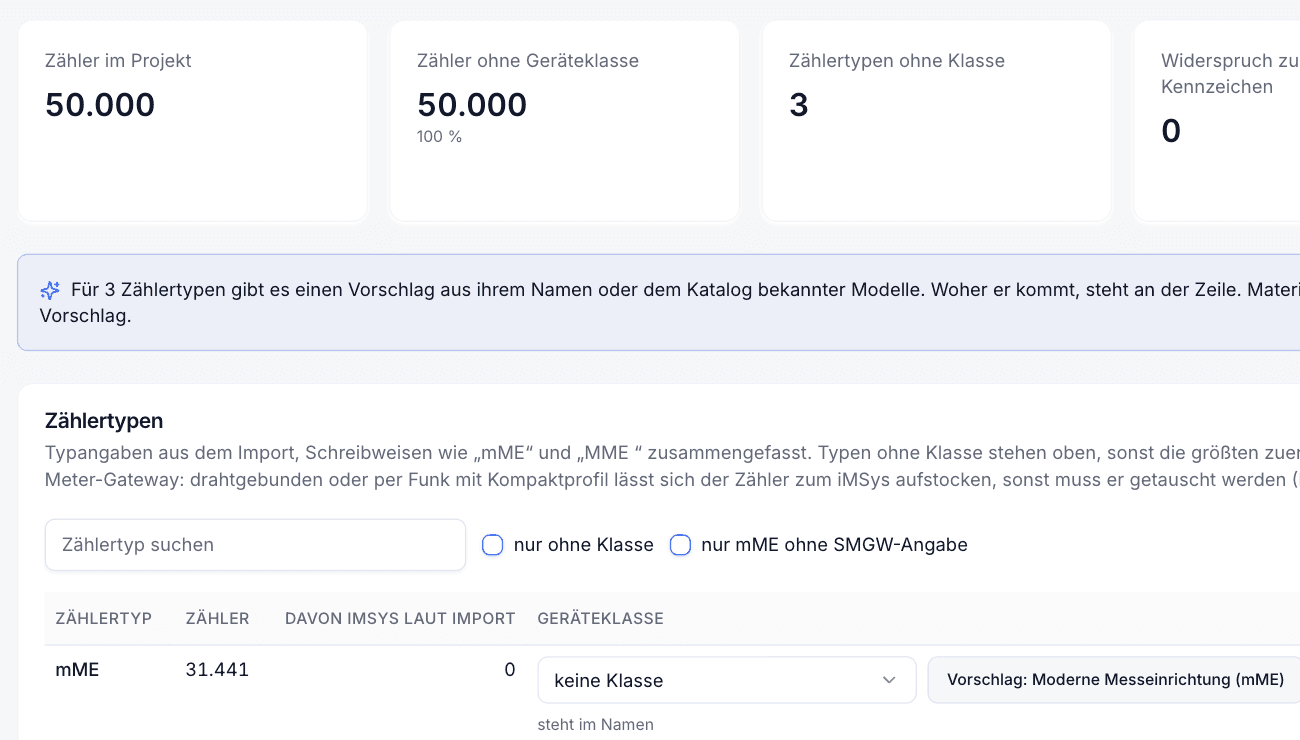Click the 'GERÄTEKLASSE' column header
Image resolution: width=1300 pixels, height=740 pixels.
click(601, 619)
